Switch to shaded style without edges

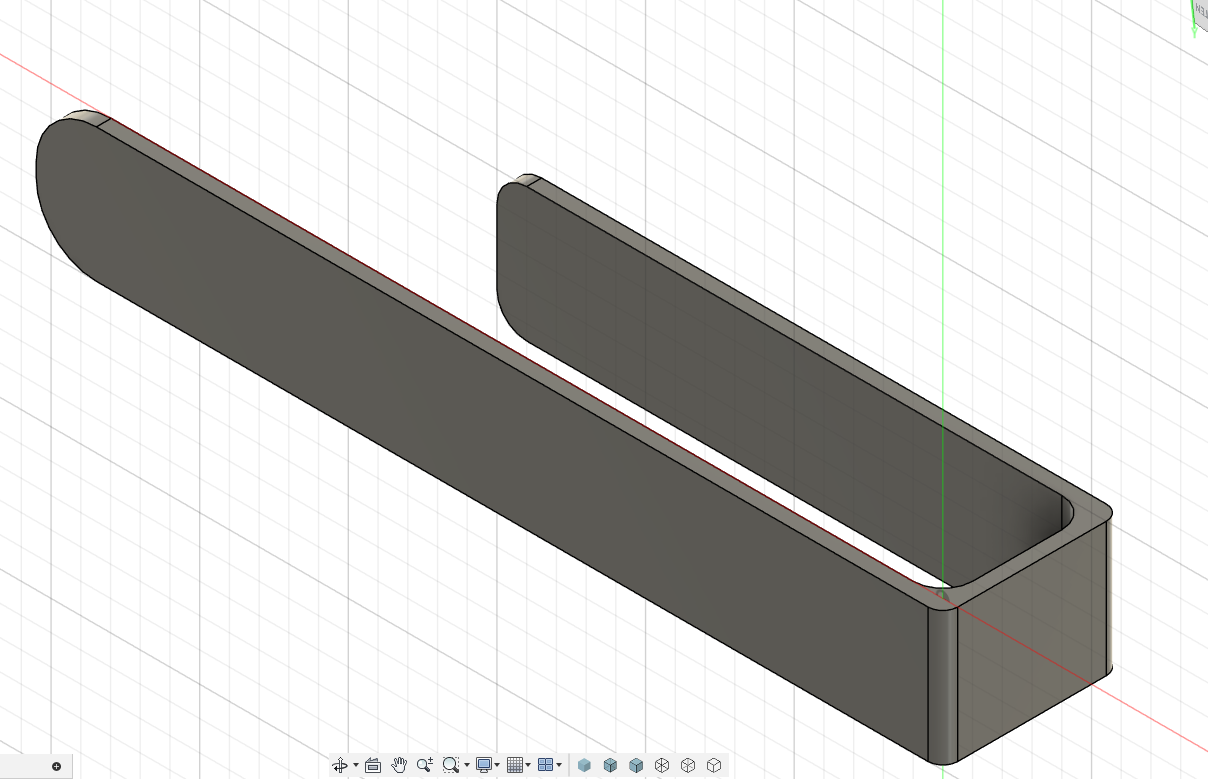584,765
